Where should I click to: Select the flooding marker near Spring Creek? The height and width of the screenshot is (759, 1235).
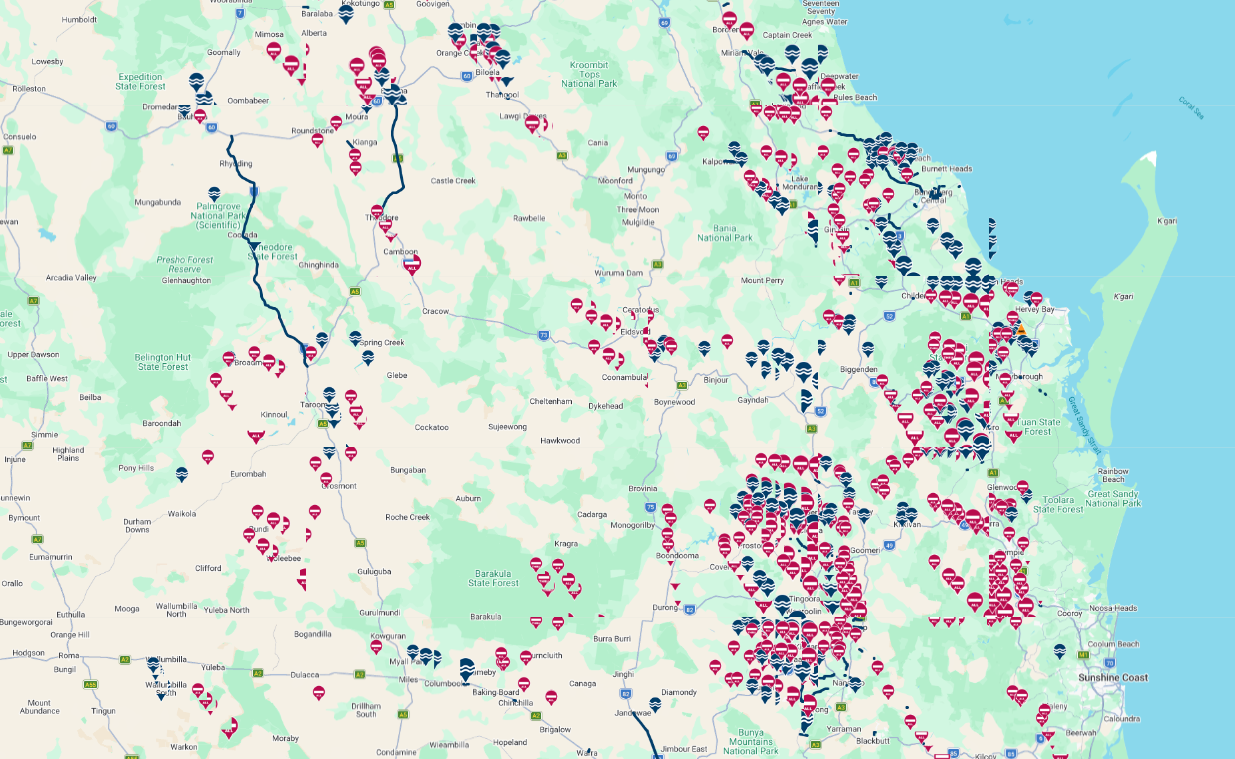355,339
